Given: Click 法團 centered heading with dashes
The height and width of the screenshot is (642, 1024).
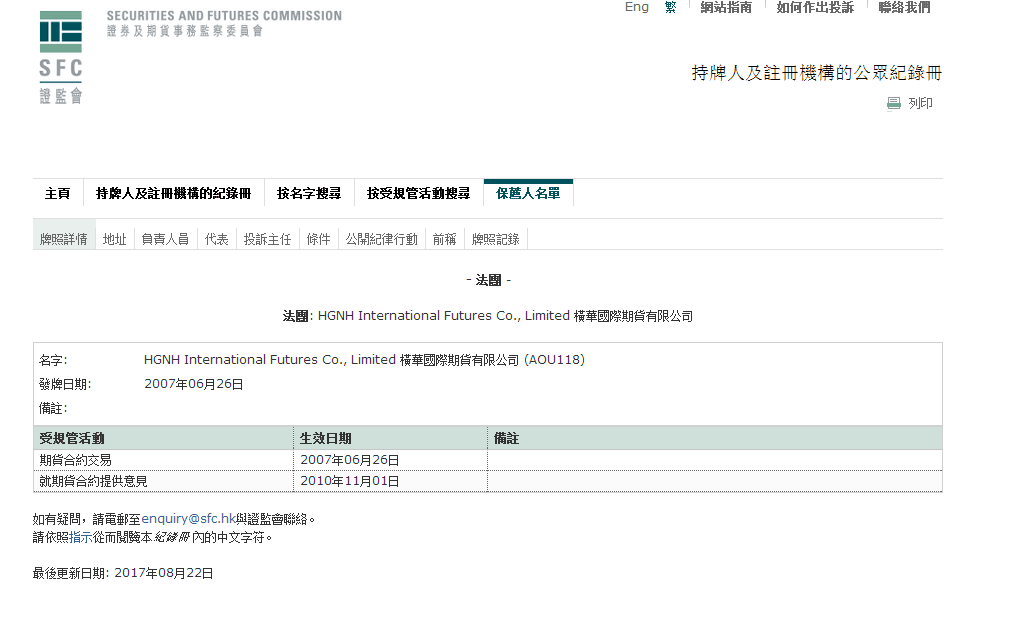Looking at the screenshot, I should pyautogui.click(x=488, y=280).
